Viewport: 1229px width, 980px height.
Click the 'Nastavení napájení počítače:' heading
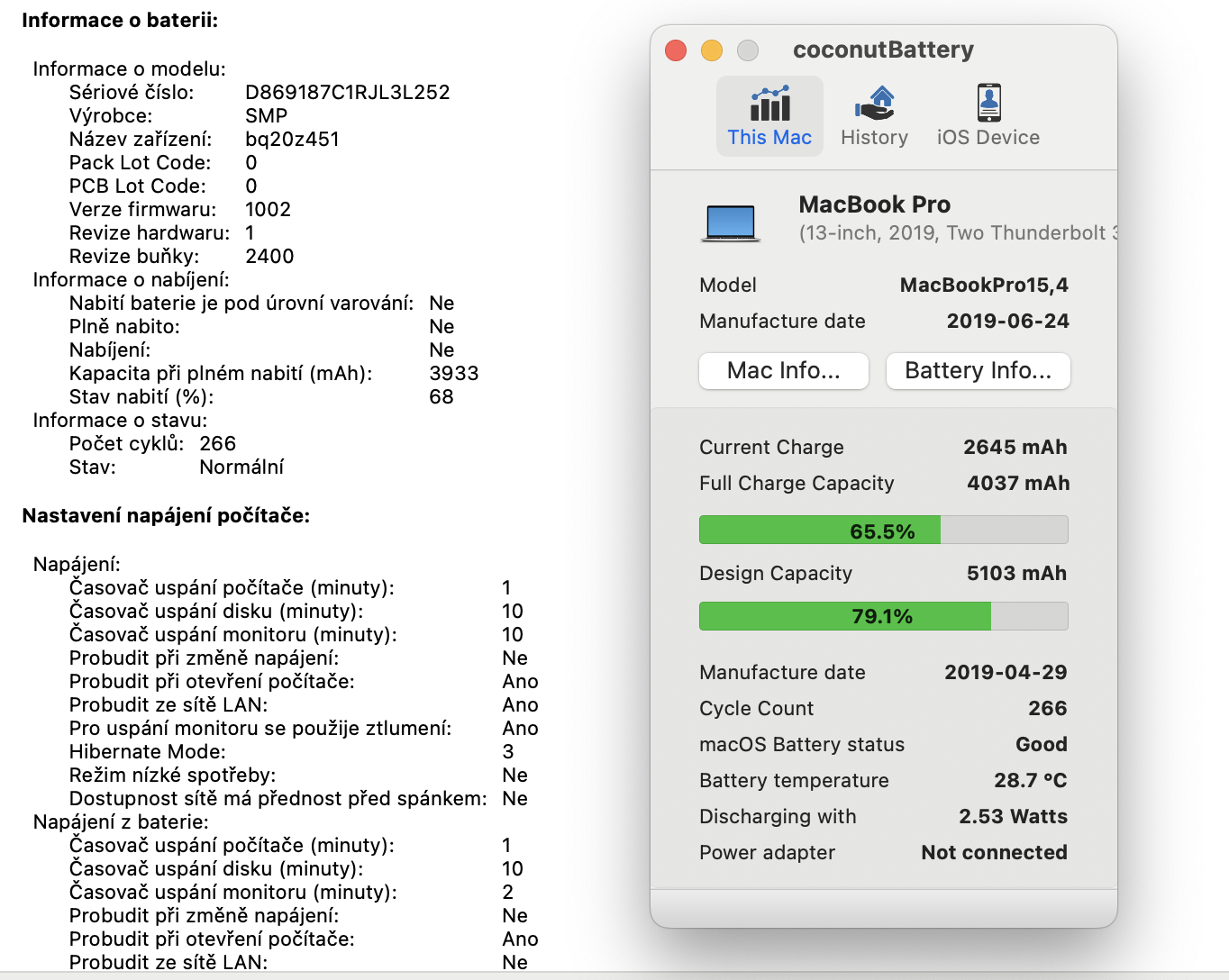coord(166,516)
